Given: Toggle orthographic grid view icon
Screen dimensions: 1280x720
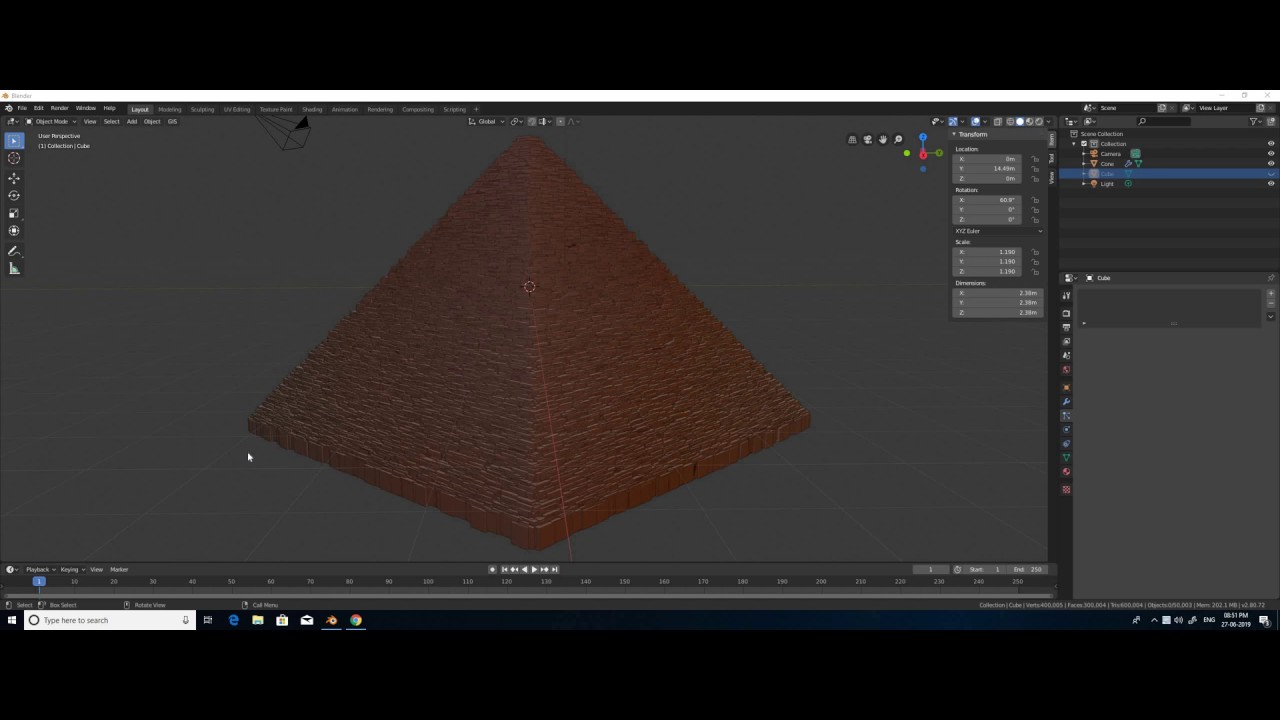Looking at the screenshot, I should point(853,140).
